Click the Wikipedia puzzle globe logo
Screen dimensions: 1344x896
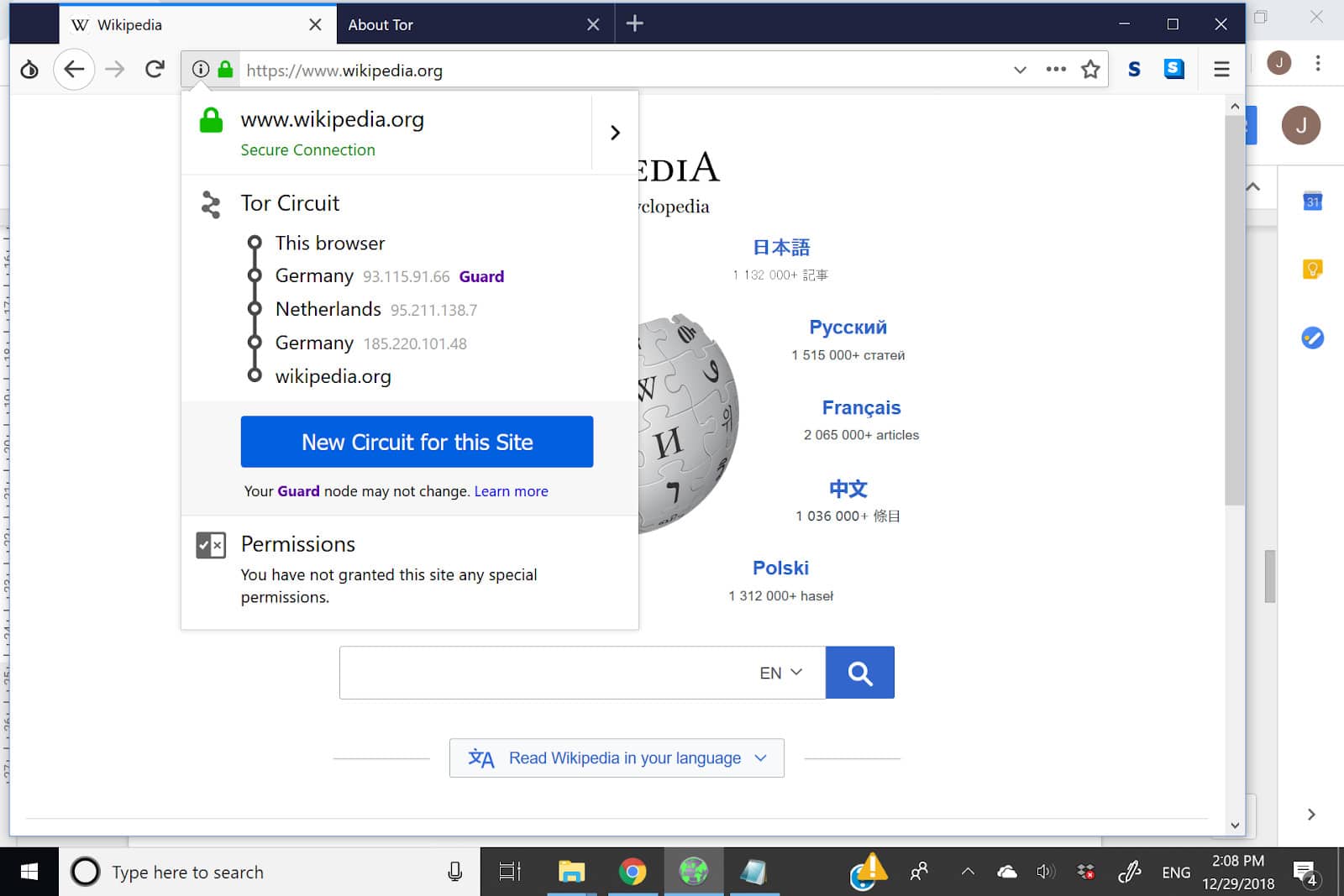click(x=689, y=422)
